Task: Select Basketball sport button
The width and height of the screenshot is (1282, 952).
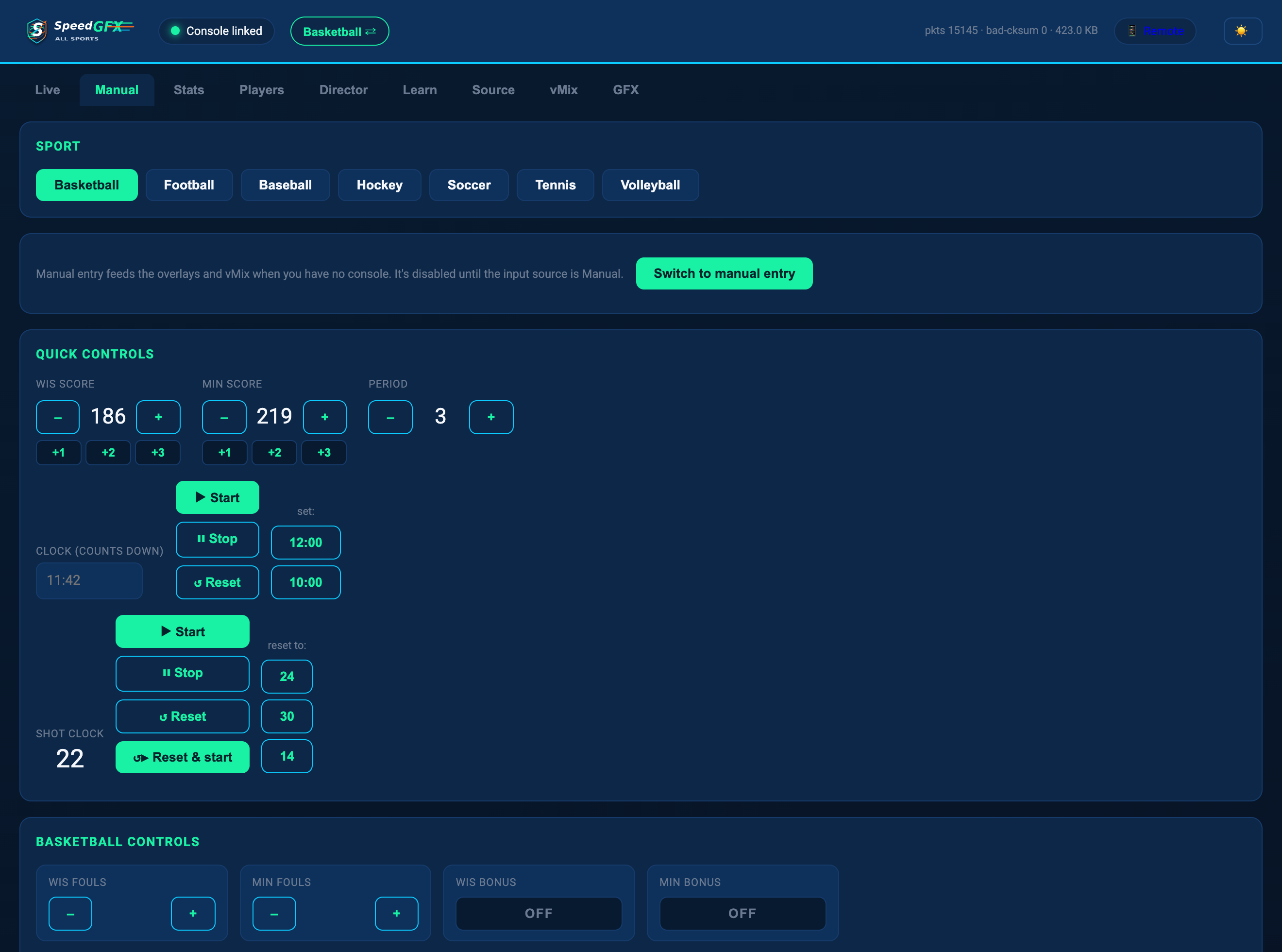Action: (x=87, y=185)
